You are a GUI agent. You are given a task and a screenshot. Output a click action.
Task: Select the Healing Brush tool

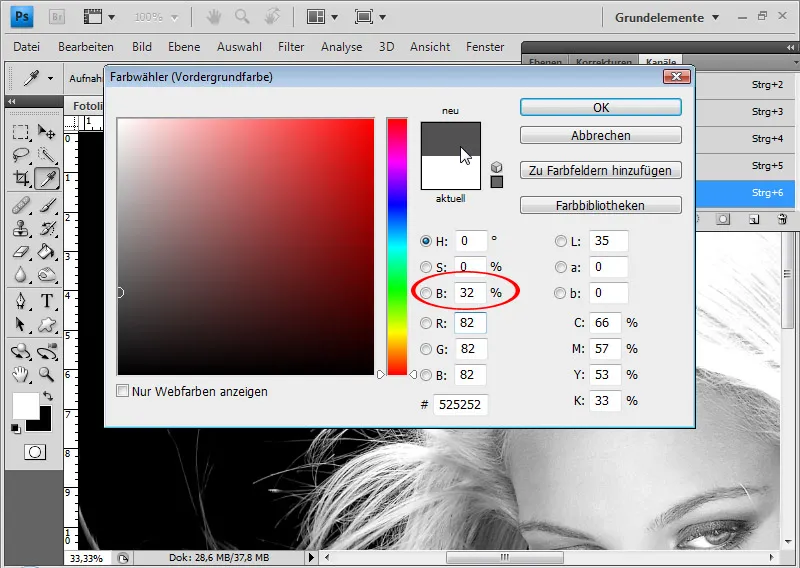point(20,206)
